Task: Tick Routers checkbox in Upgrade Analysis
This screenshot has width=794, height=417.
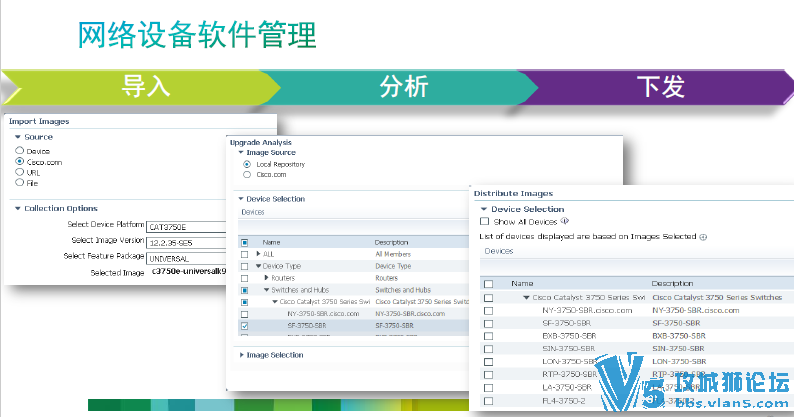Action: pos(245,278)
